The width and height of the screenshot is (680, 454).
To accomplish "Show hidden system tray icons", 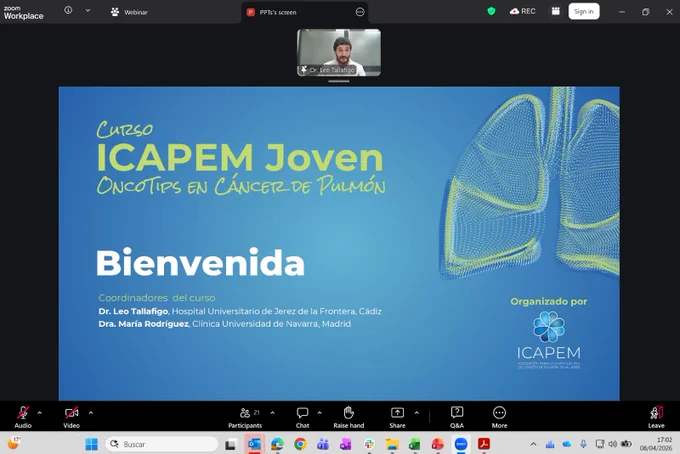I will [533, 444].
